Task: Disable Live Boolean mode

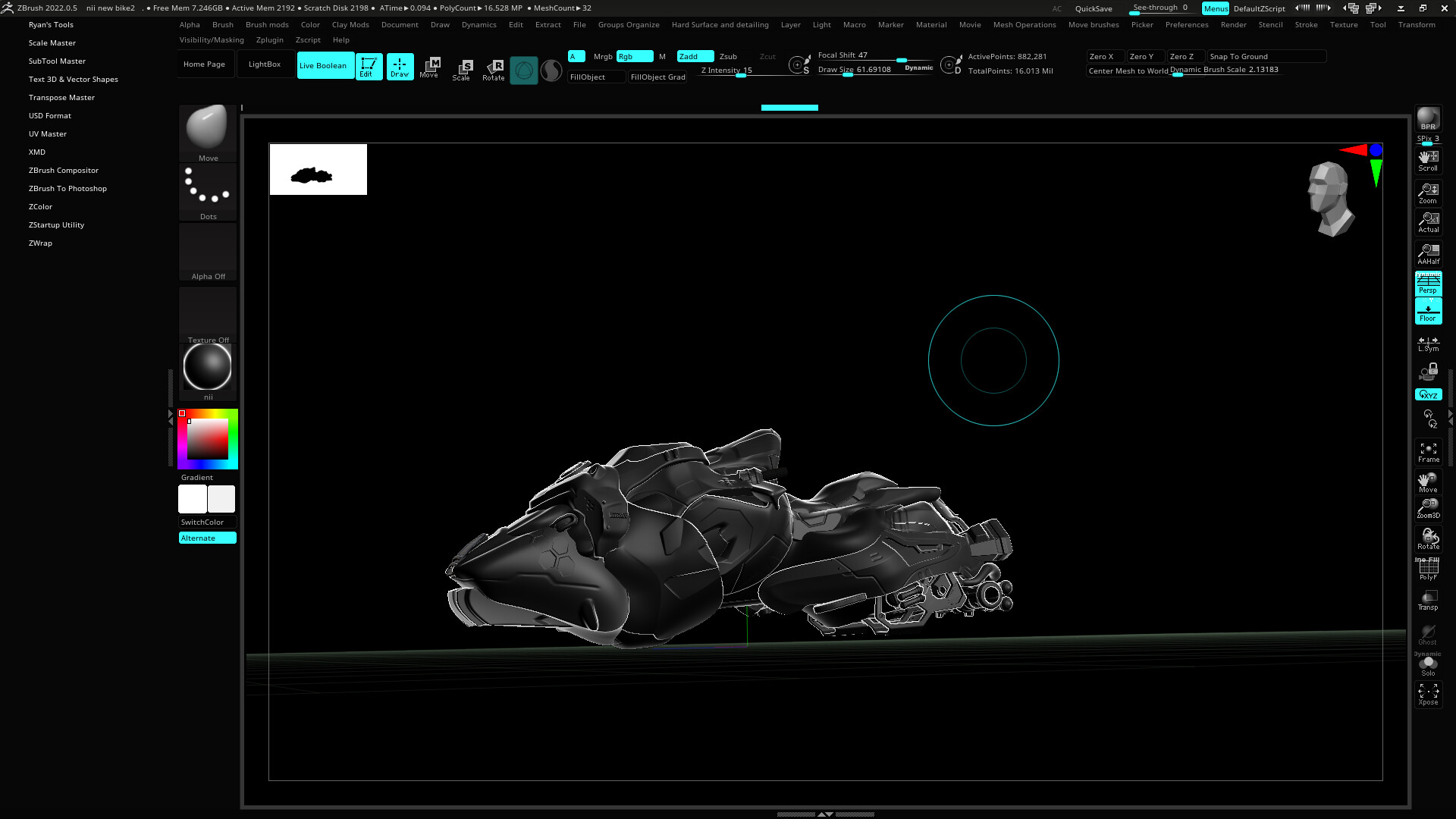Action: 325,65
